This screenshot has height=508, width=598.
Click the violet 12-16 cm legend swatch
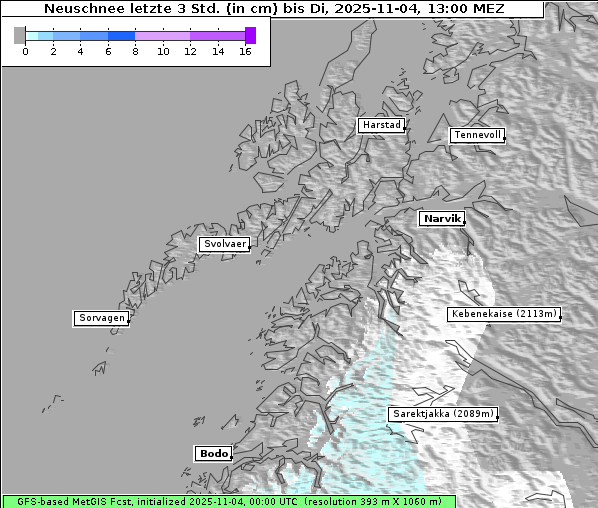point(218,36)
